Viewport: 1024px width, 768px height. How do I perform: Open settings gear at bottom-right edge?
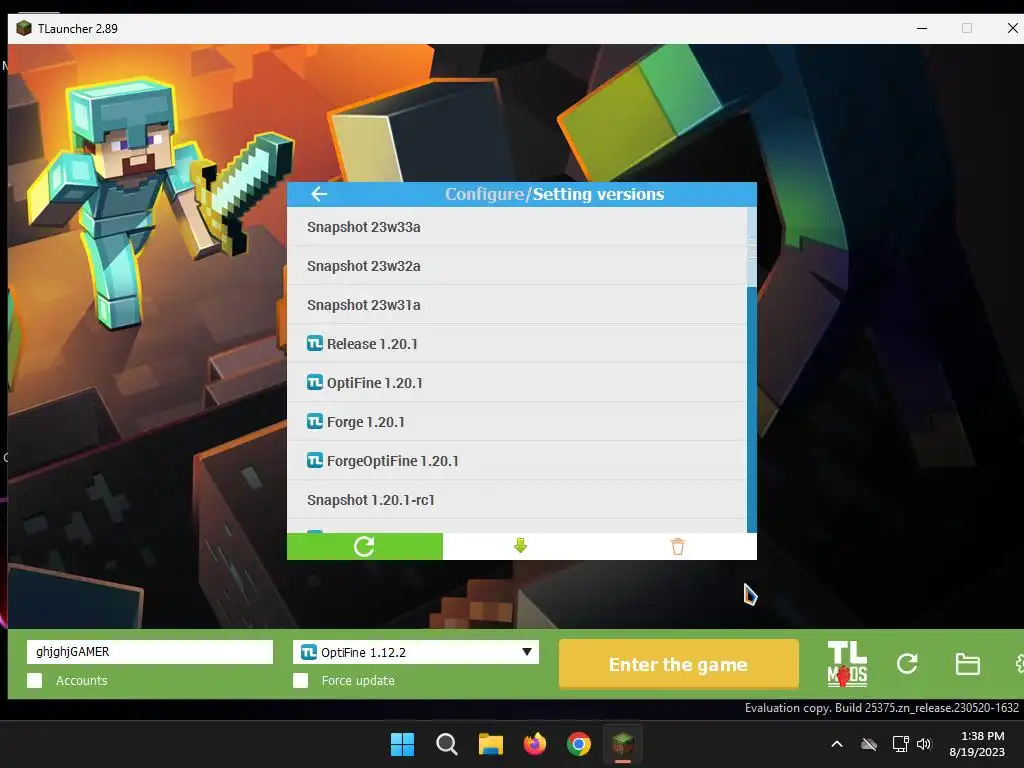[1019, 664]
